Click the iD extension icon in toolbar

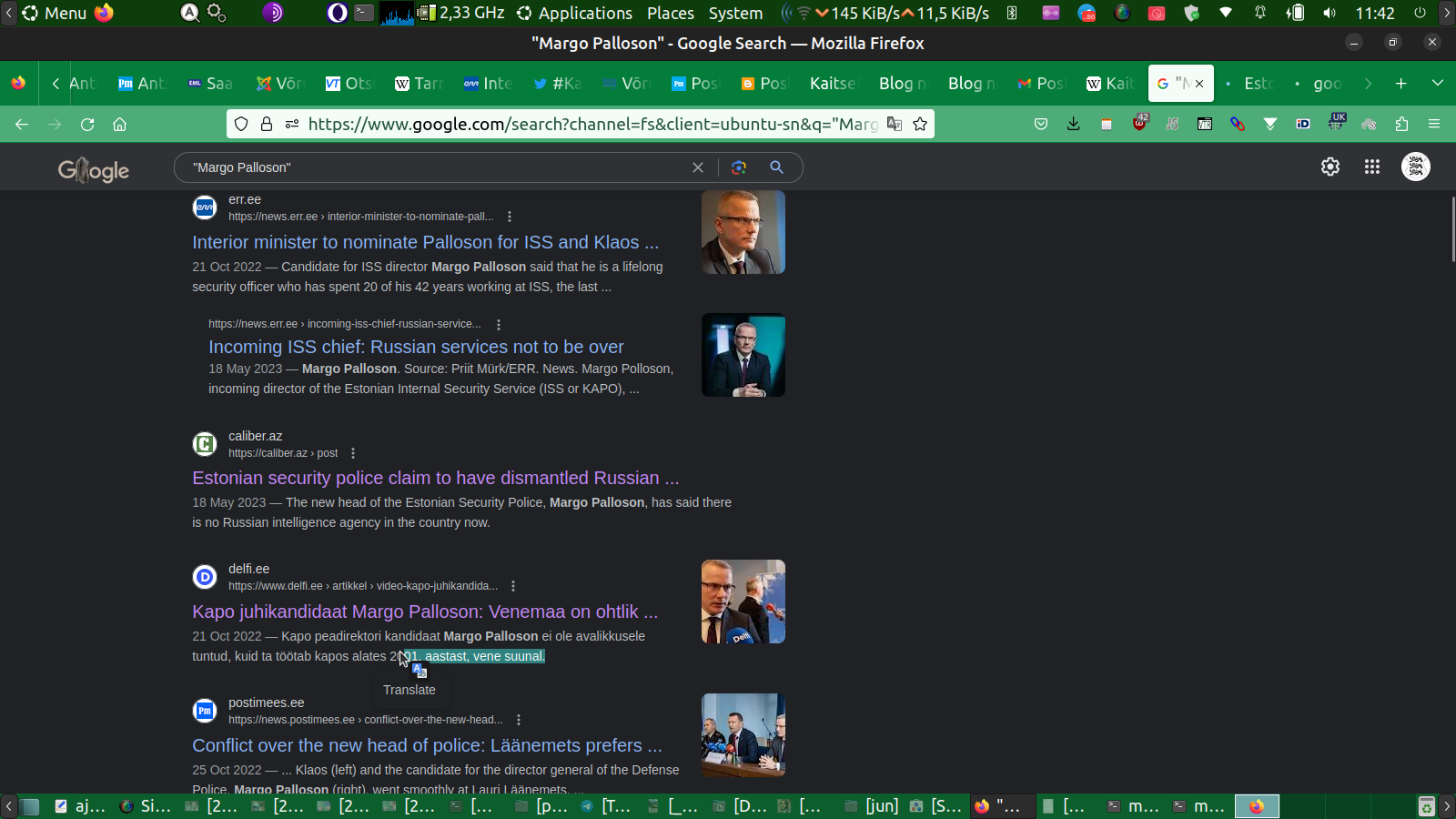click(x=1303, y=125)
